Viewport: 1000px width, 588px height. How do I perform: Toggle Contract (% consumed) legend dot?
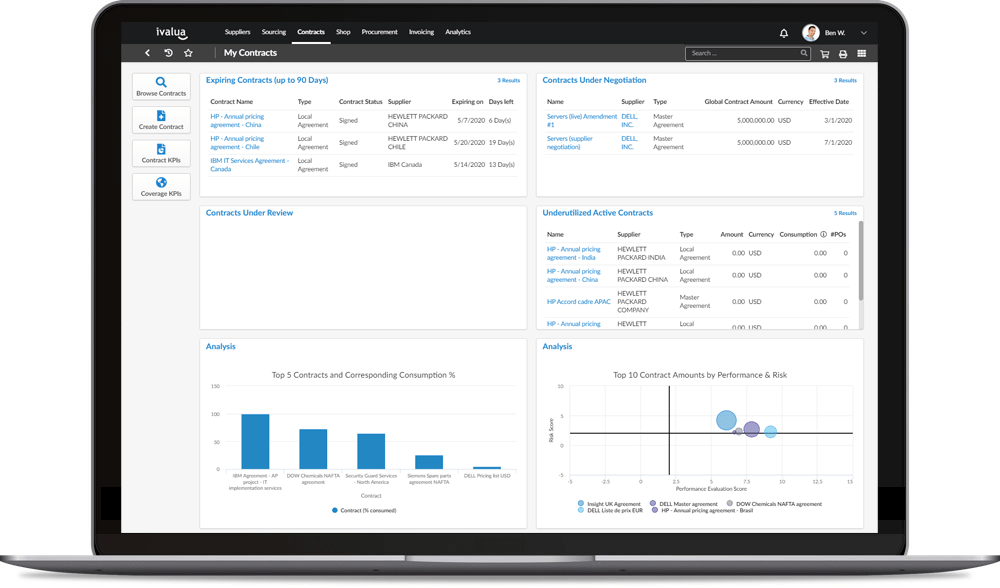[x=335, y=510]
